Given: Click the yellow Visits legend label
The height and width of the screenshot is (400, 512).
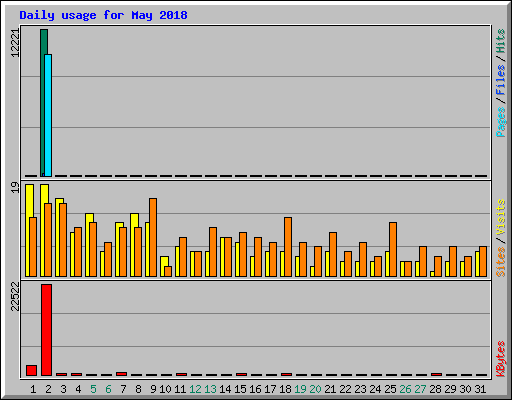Looking at the screenshot, I should point(501,217).
